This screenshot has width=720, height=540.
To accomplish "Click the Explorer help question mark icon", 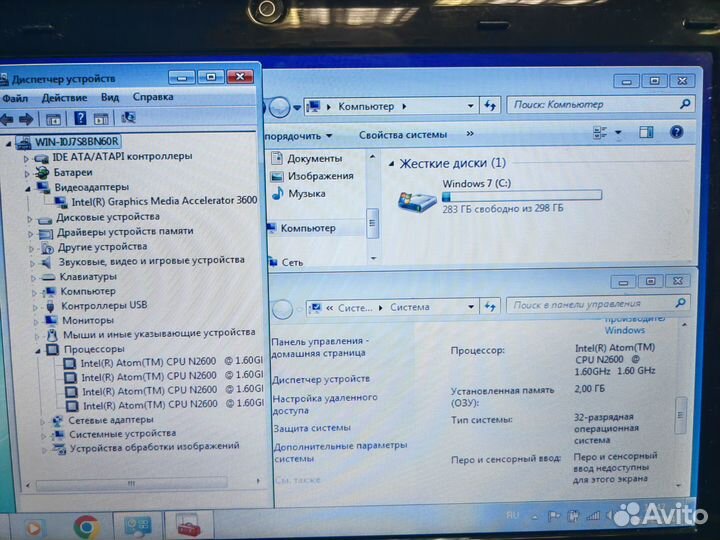I will click(x=676, y=132).
